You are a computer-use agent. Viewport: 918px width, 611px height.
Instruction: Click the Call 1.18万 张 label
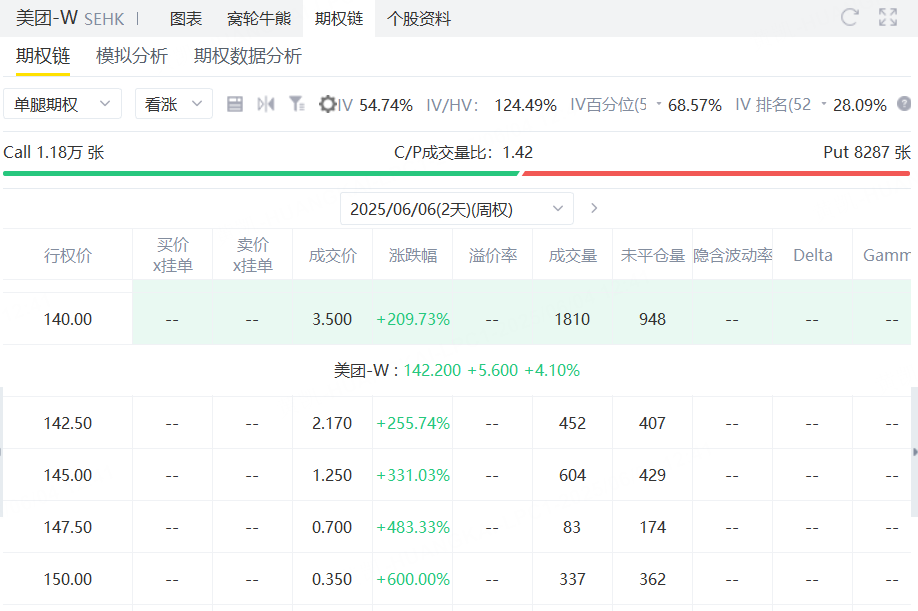point(54,152)
